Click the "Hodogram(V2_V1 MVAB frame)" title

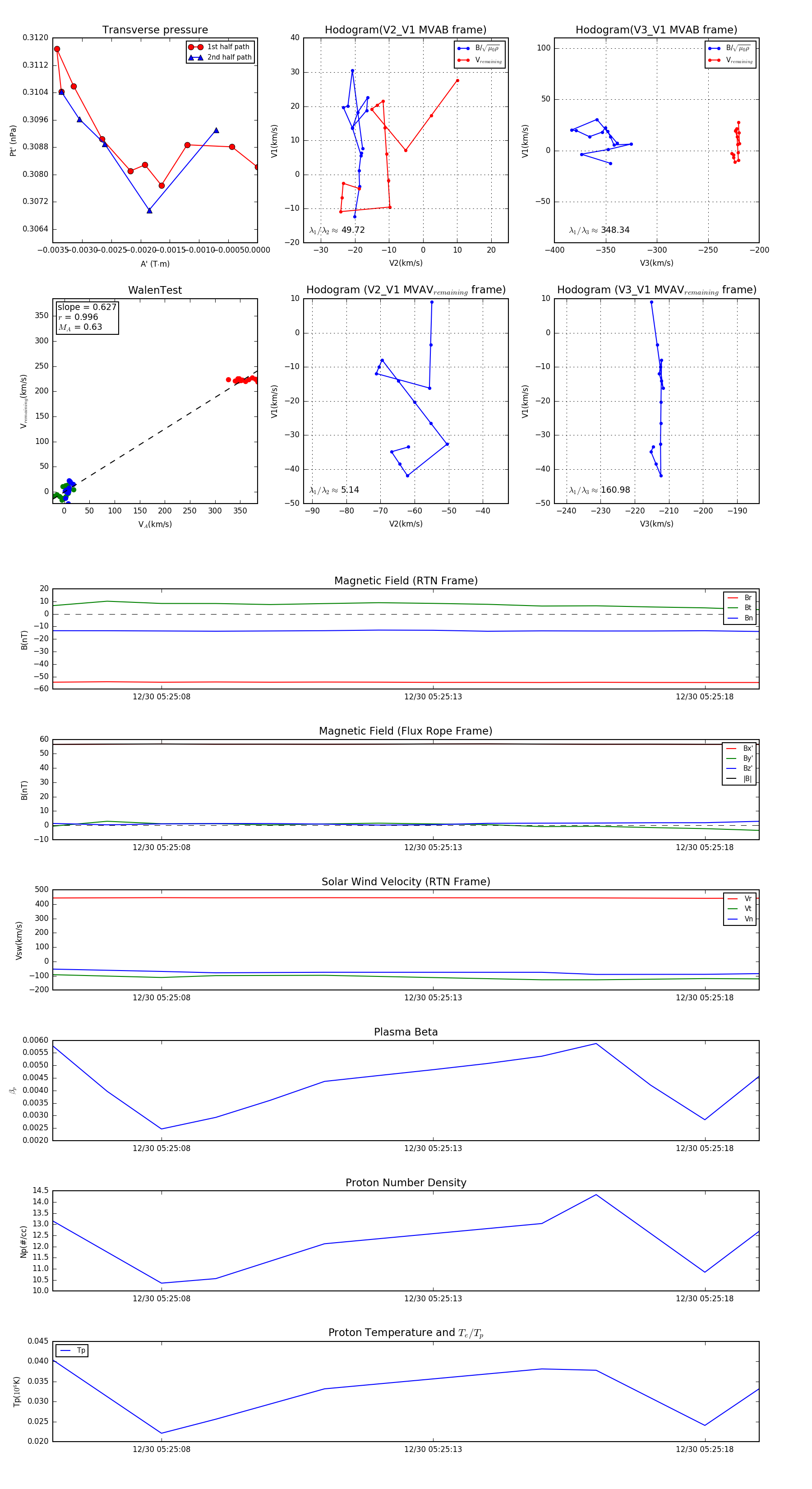point(406,30)
